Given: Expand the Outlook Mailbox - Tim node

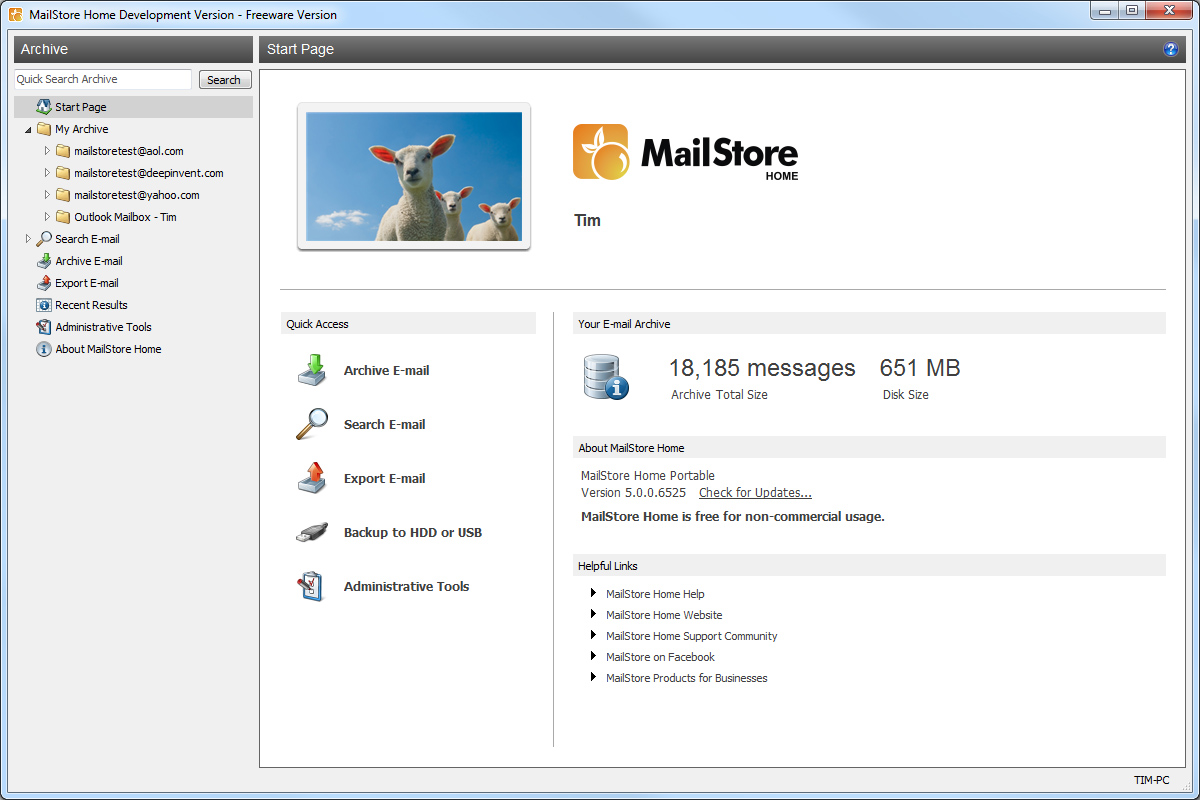Looking at the screenshot, I should (x=47, y=217).
